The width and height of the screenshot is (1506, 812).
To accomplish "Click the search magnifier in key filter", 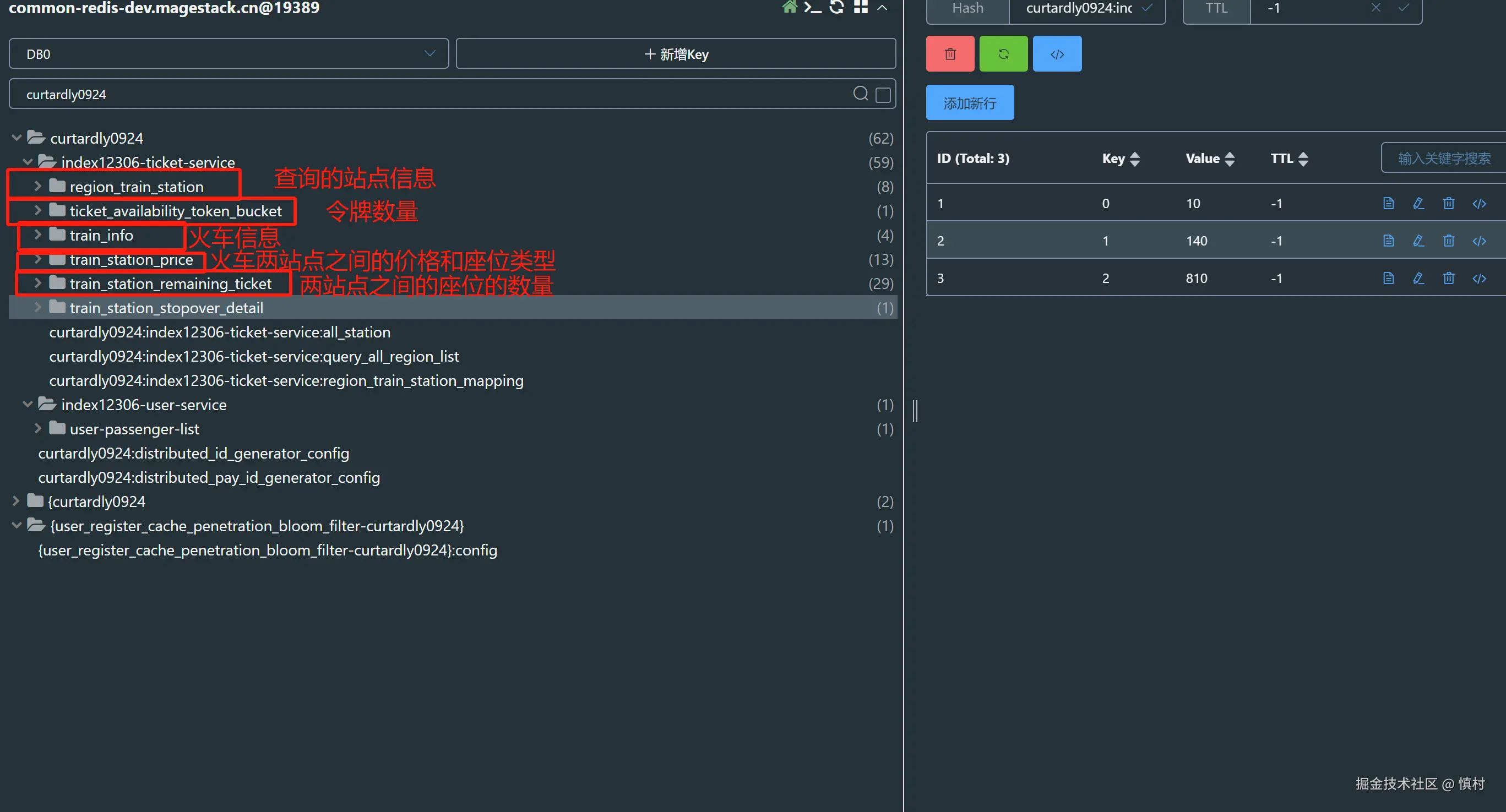I will point(860,94).
